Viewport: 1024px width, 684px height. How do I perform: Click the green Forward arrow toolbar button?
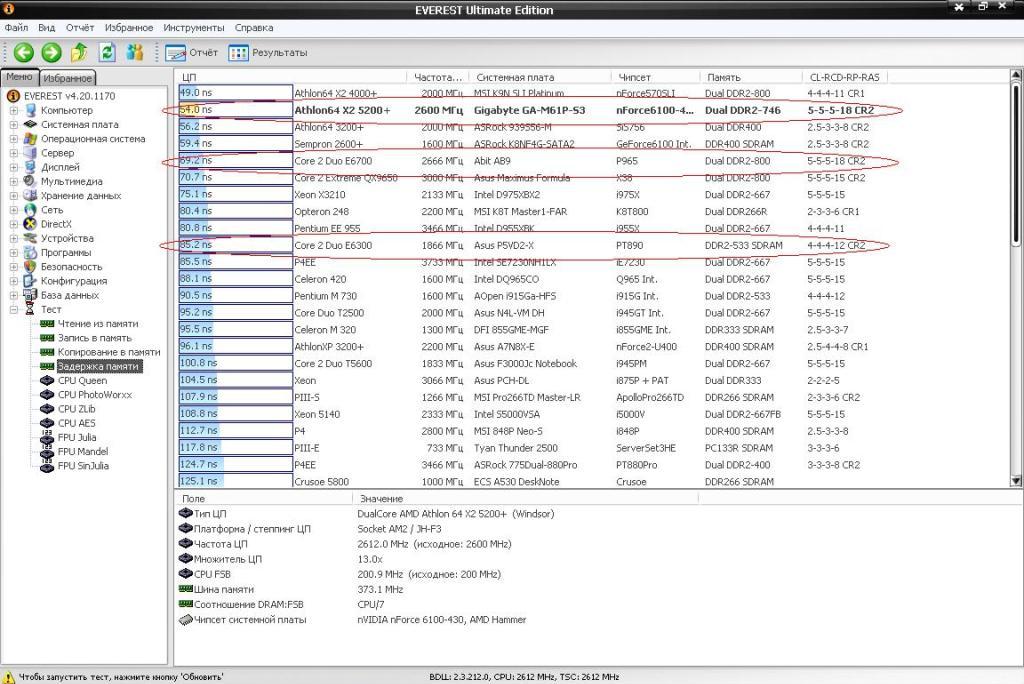tap(52, 52)
